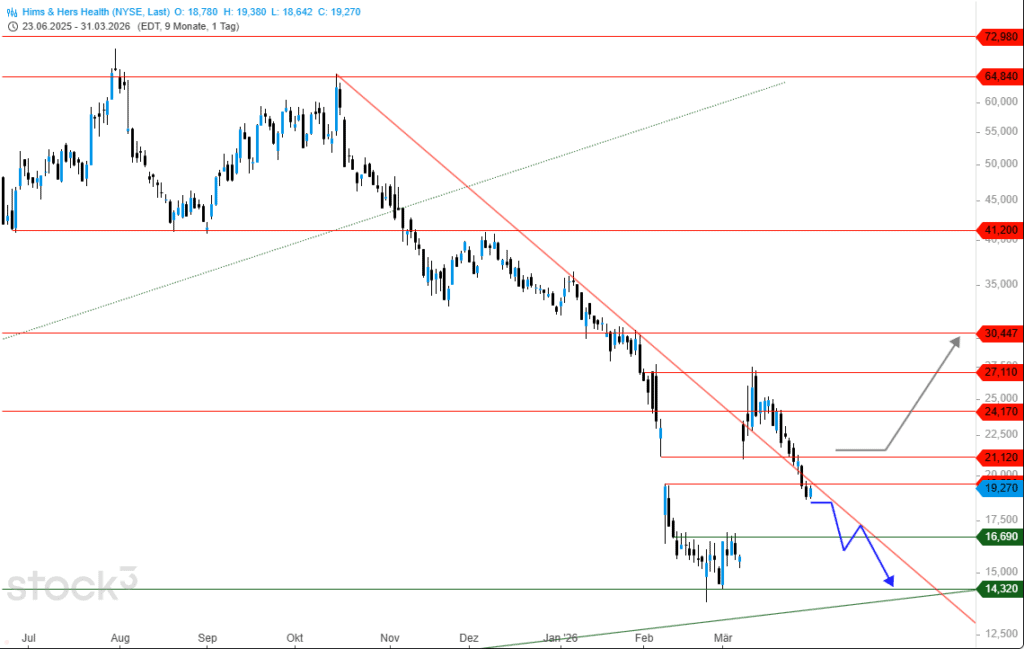Click the 'Okt' month label on time axis
1024x649 pixels.
point(295,636)
